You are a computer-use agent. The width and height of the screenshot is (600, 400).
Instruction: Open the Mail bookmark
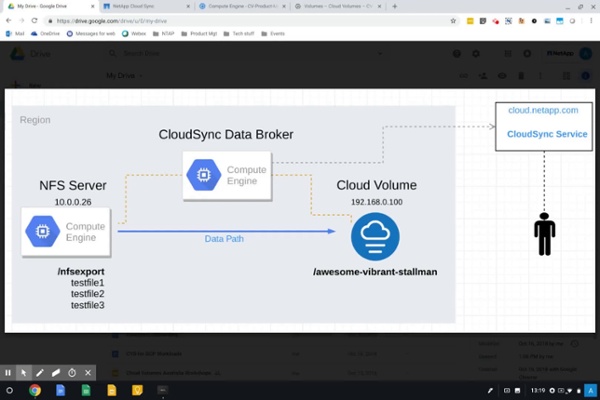[15, 34]
